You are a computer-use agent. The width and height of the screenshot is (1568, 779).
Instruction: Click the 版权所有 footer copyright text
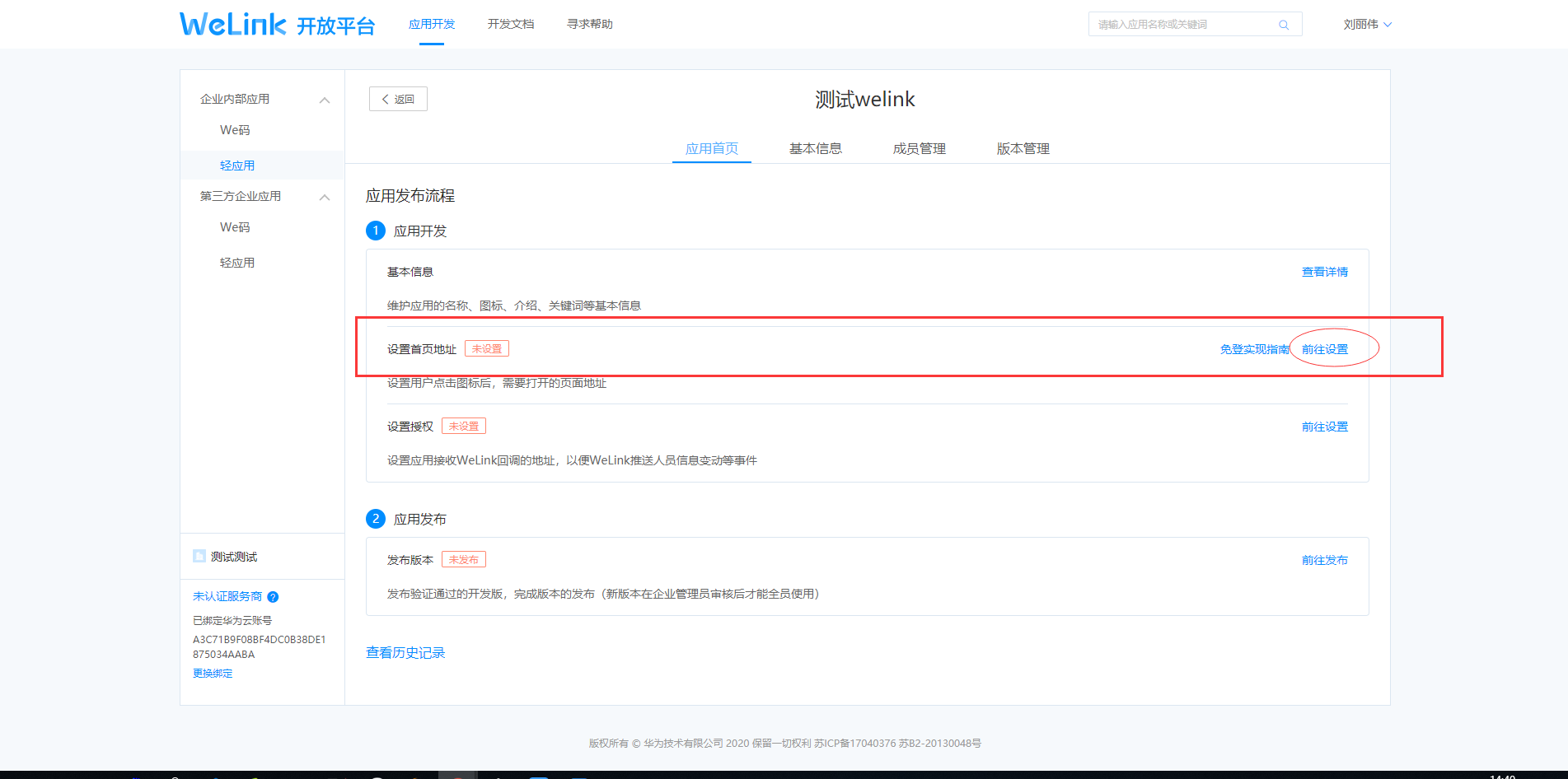click(x=785, y=744)
